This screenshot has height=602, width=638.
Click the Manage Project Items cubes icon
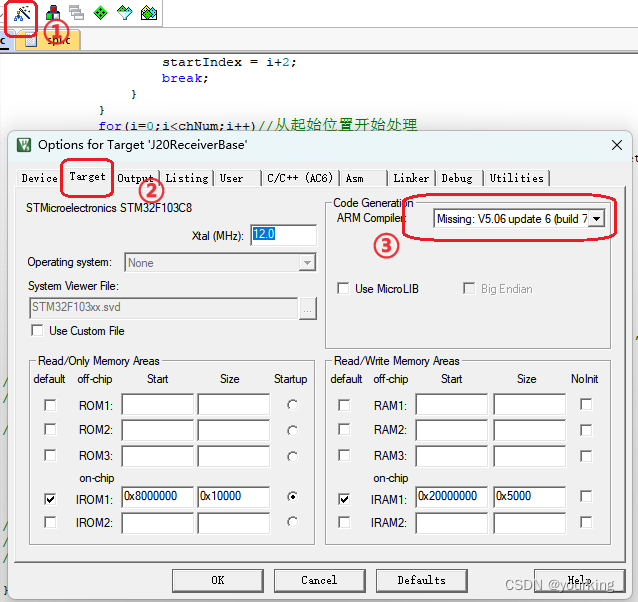pyautogui.click(x=53, y=13)
